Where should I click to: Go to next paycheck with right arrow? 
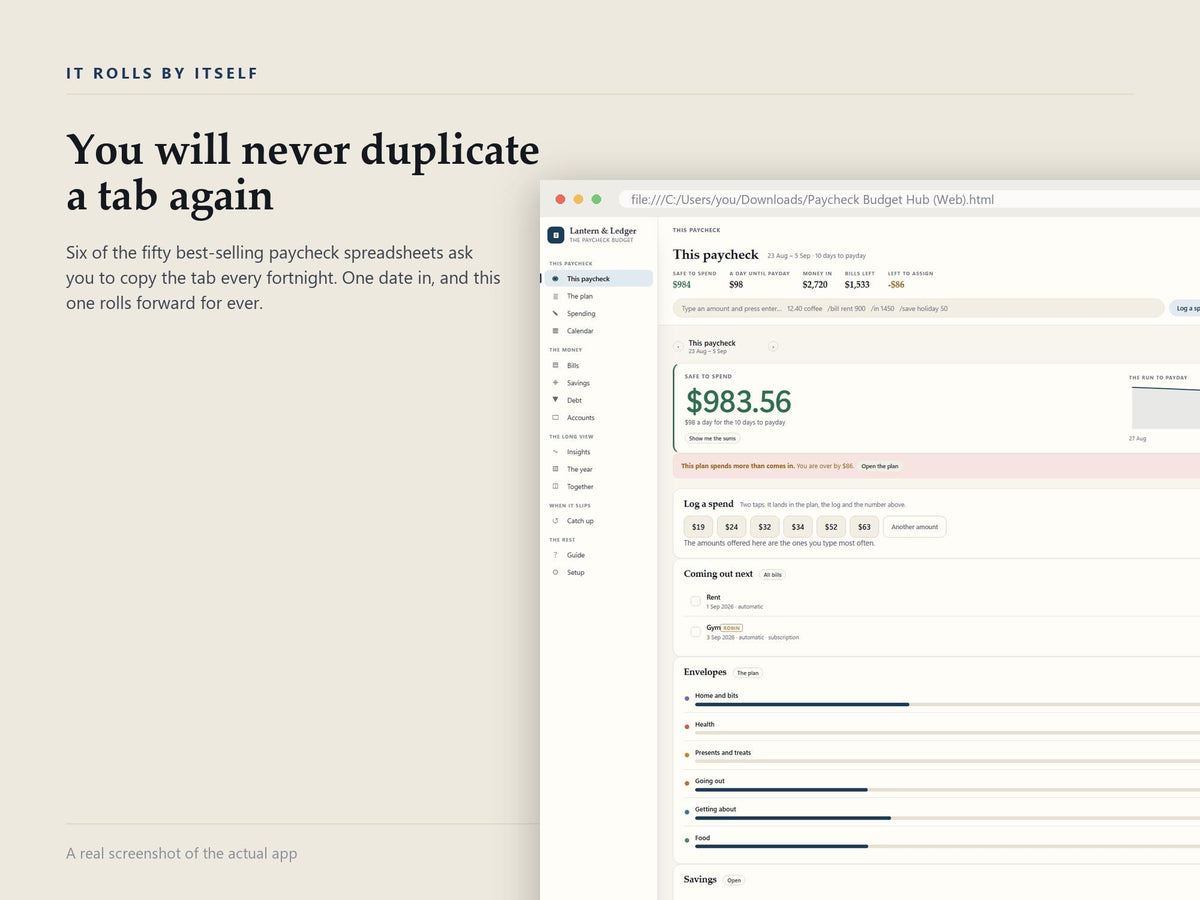(773, 347)
